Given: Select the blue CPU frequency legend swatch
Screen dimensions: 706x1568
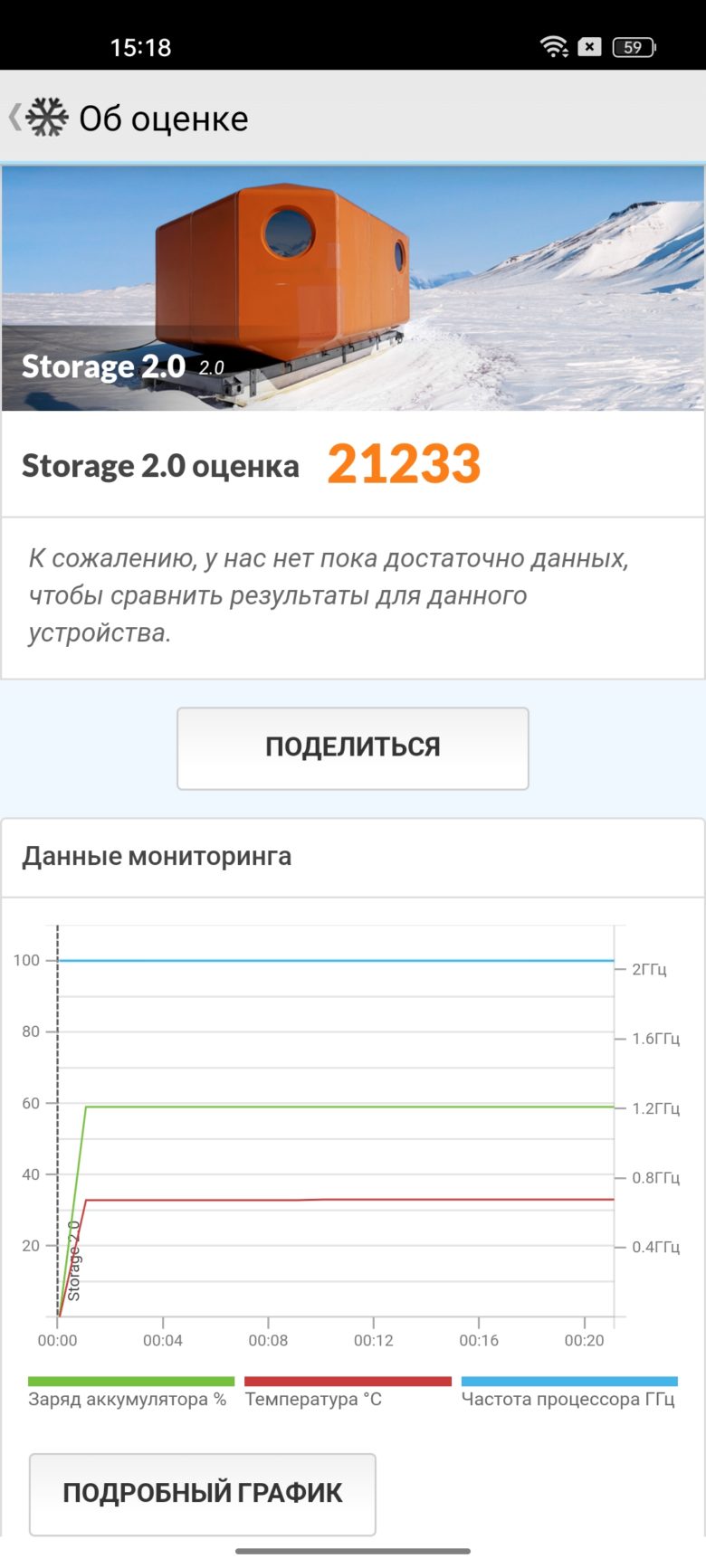Looking at the screenshot, I should tap(569, 1382).
